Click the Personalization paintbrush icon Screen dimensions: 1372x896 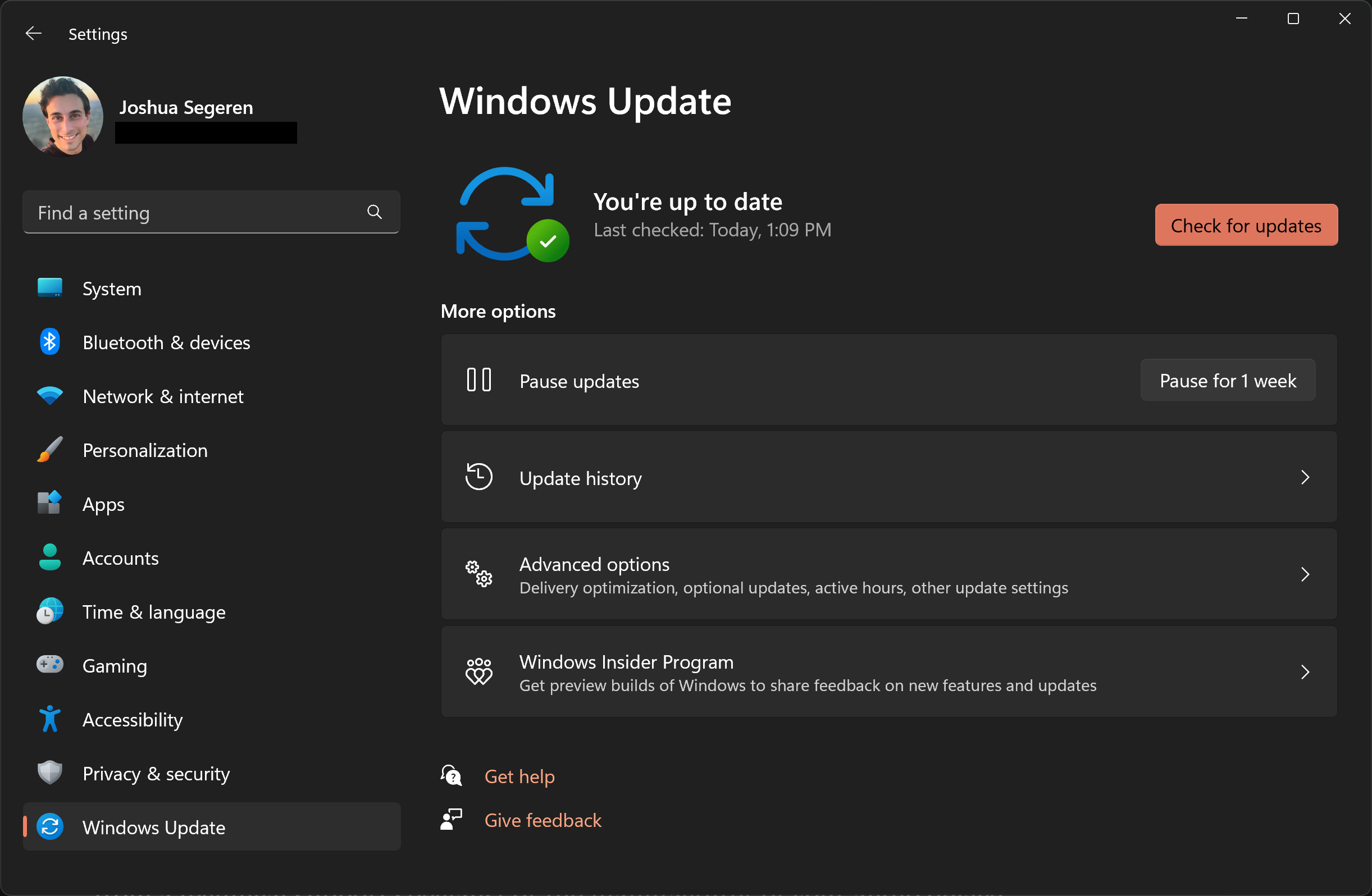click(49, 450)
